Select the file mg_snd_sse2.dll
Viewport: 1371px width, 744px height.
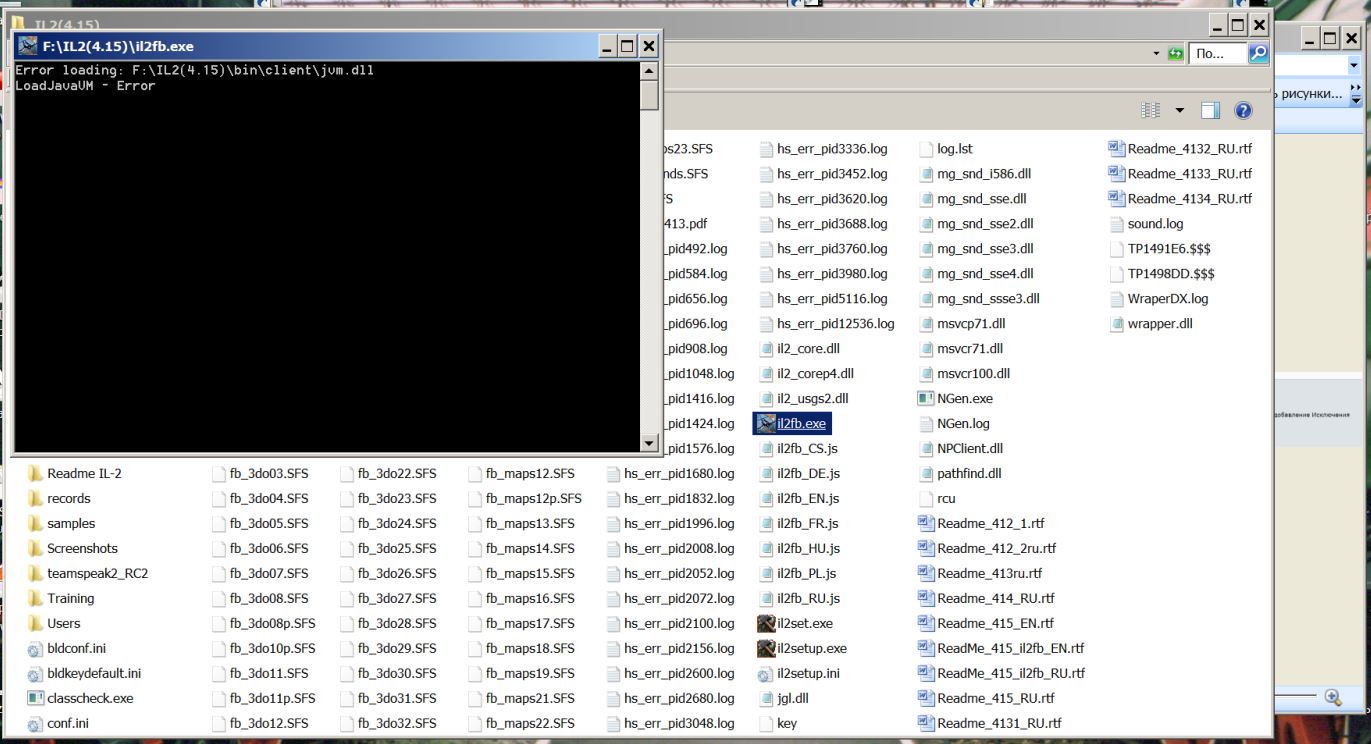click(977, 224)
